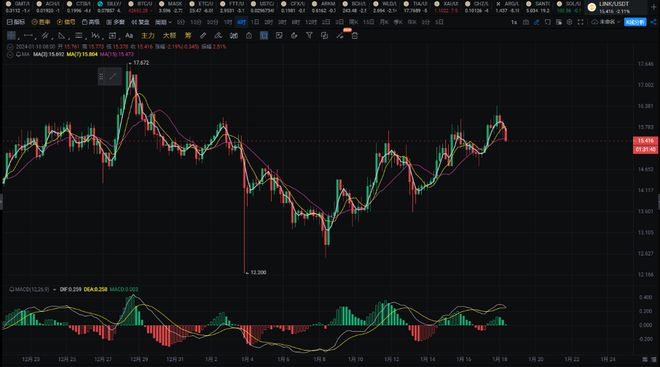The height and width of the screenshot is (367, 660).
Task: Add a new symbol tab with plus
Action: coord(654,7)
